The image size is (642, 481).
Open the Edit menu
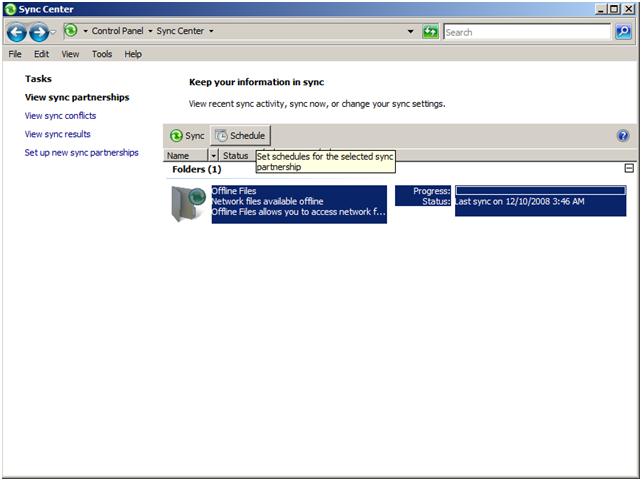41,54
